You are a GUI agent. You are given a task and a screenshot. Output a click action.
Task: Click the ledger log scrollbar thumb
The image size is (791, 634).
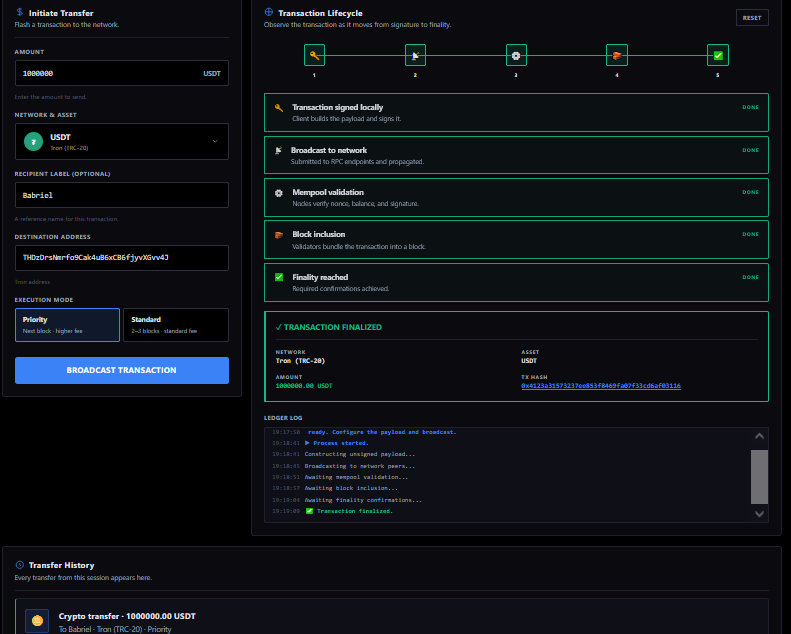point(759,477)
